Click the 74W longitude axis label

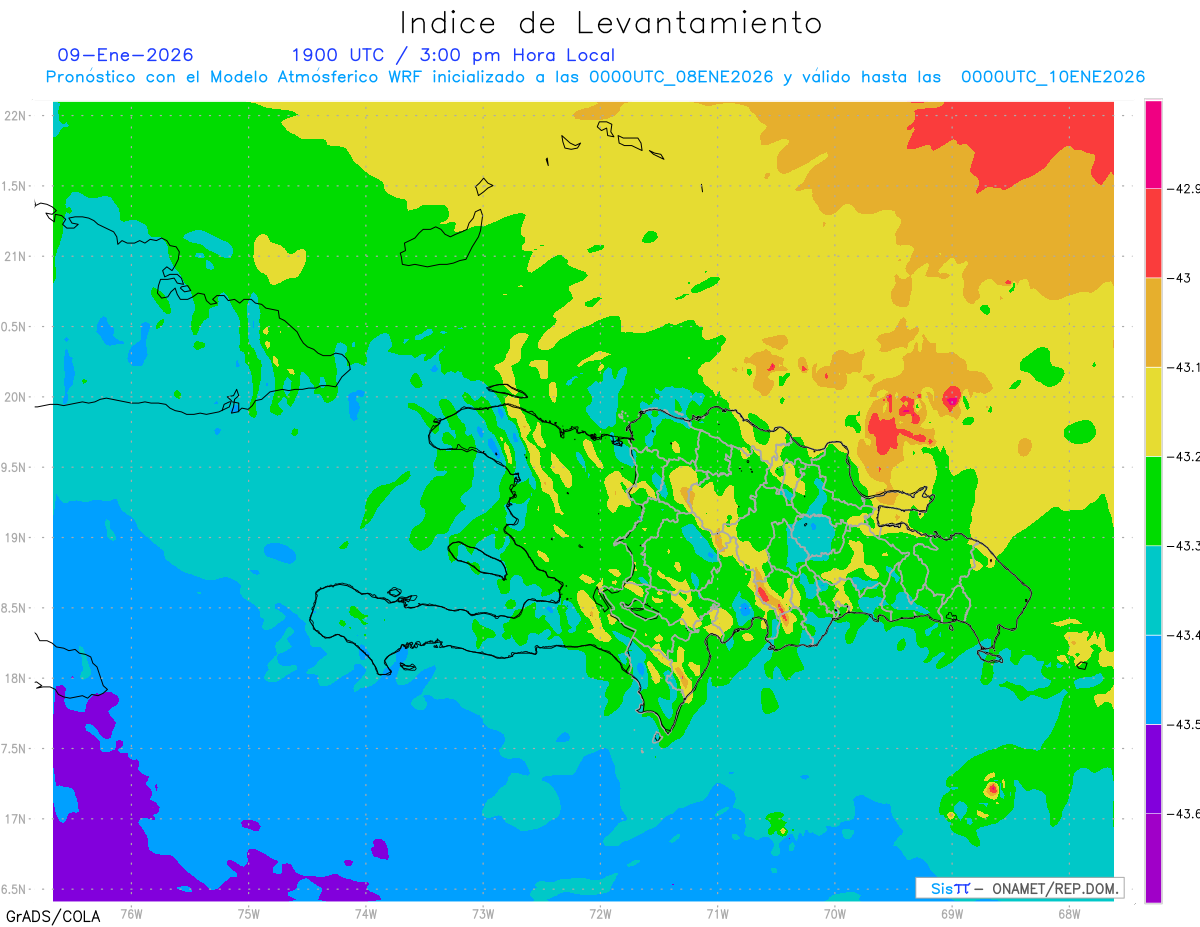(x=366, y=913)
